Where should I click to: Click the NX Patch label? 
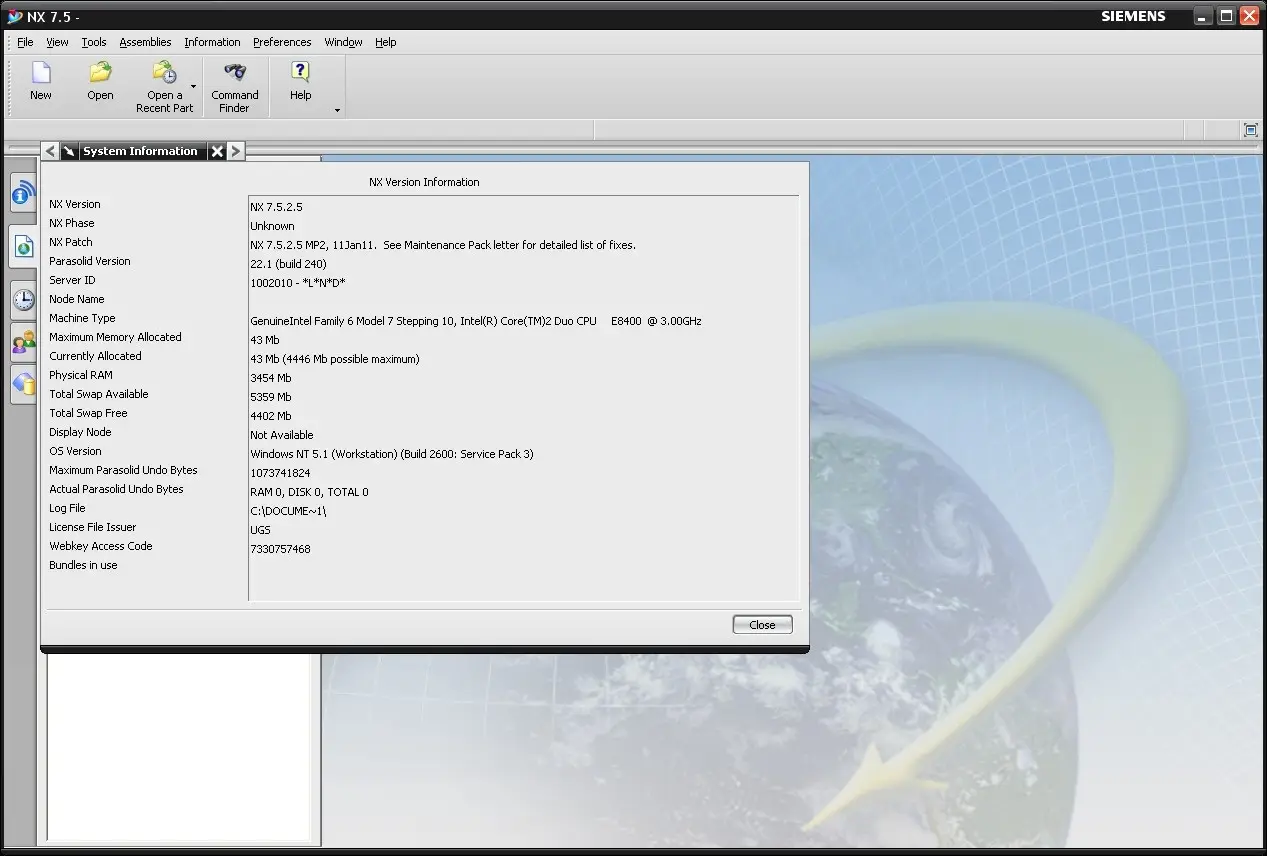(x=71, y=242)
